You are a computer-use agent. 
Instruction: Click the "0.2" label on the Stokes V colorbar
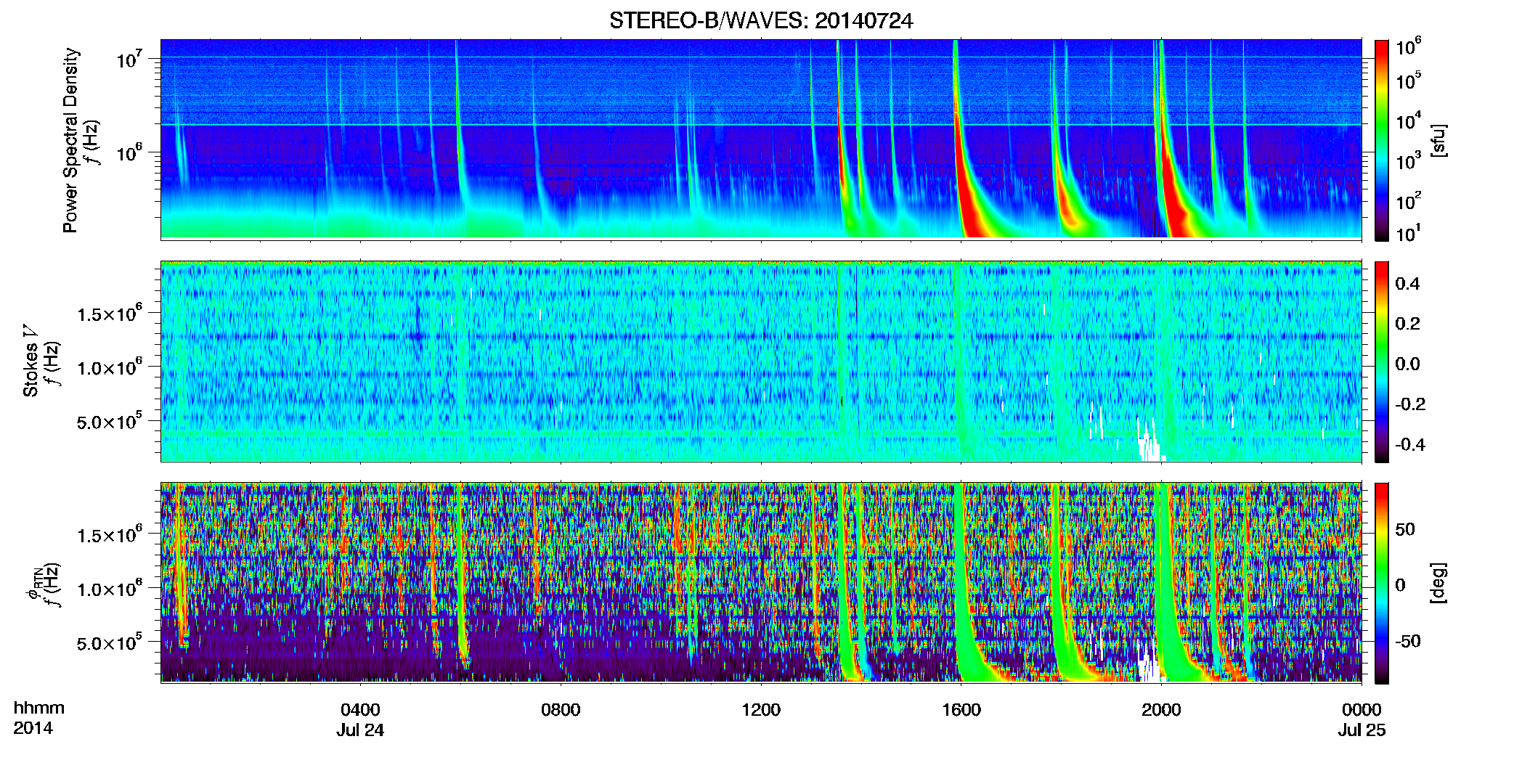[x=1408, y=323]
